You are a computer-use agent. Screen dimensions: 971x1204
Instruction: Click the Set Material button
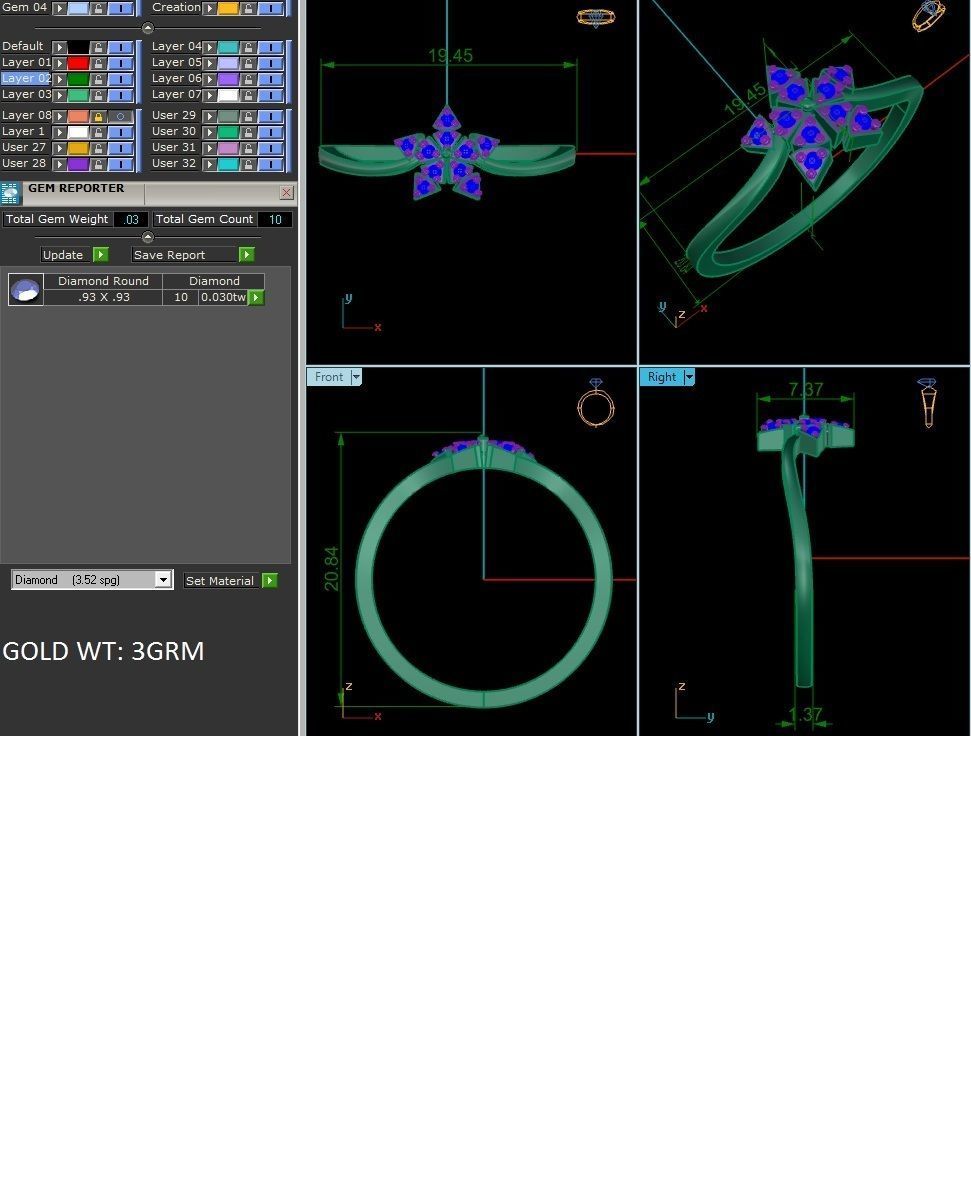click(x=220, y=581)
